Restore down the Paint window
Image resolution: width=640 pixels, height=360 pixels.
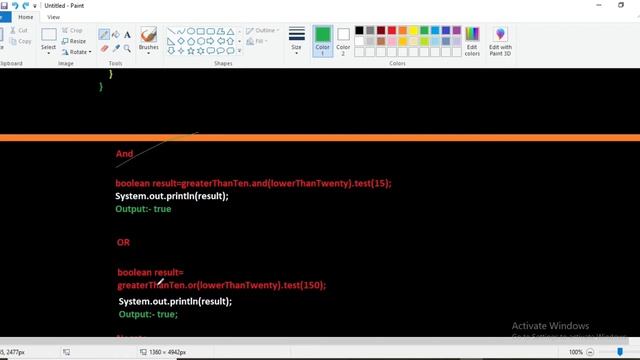(x=620, y=5)
